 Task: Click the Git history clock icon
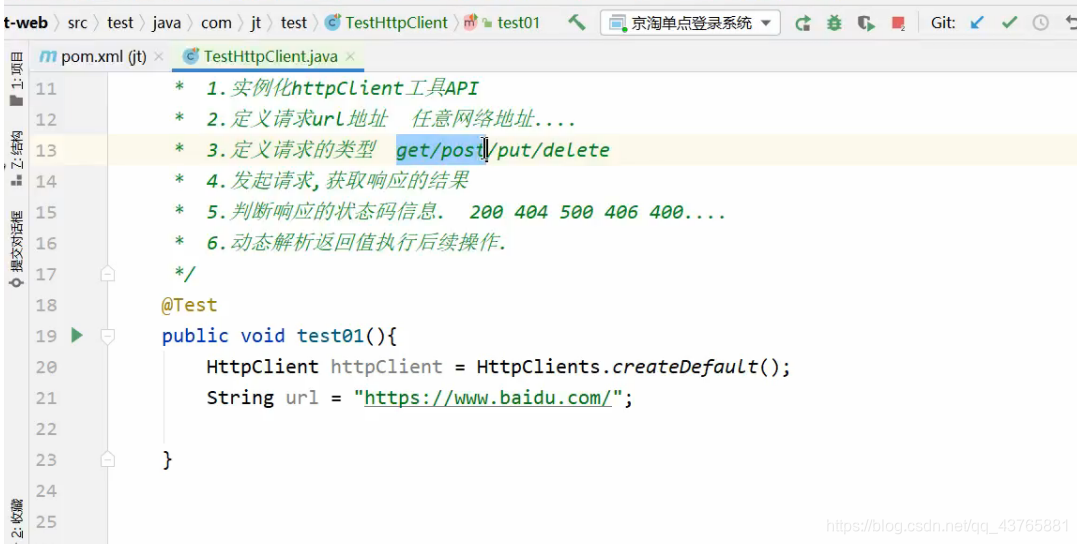pyautogui.click(x=1041, y=23)
